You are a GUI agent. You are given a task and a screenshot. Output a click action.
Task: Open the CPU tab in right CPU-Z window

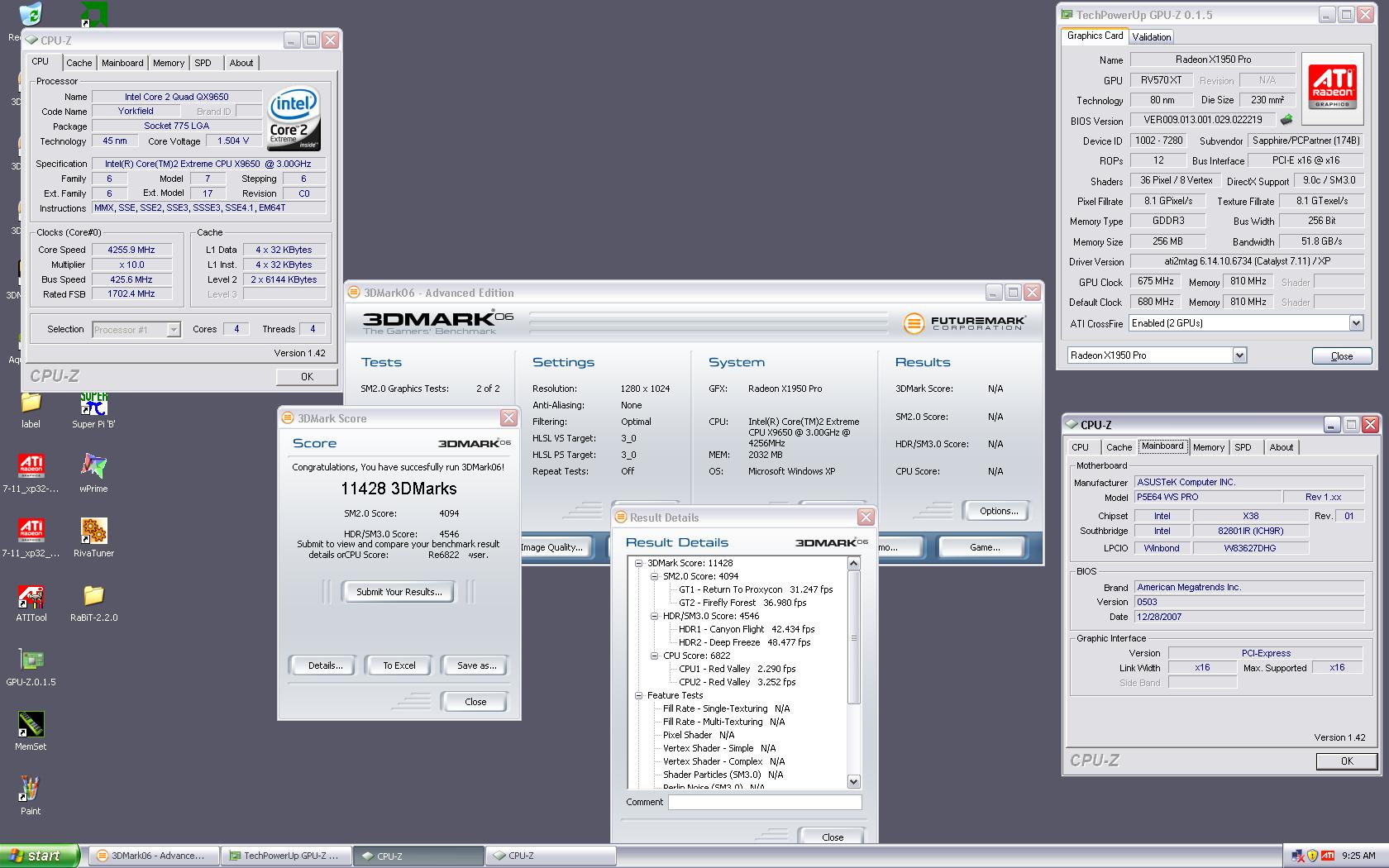tap(1081, 447)
